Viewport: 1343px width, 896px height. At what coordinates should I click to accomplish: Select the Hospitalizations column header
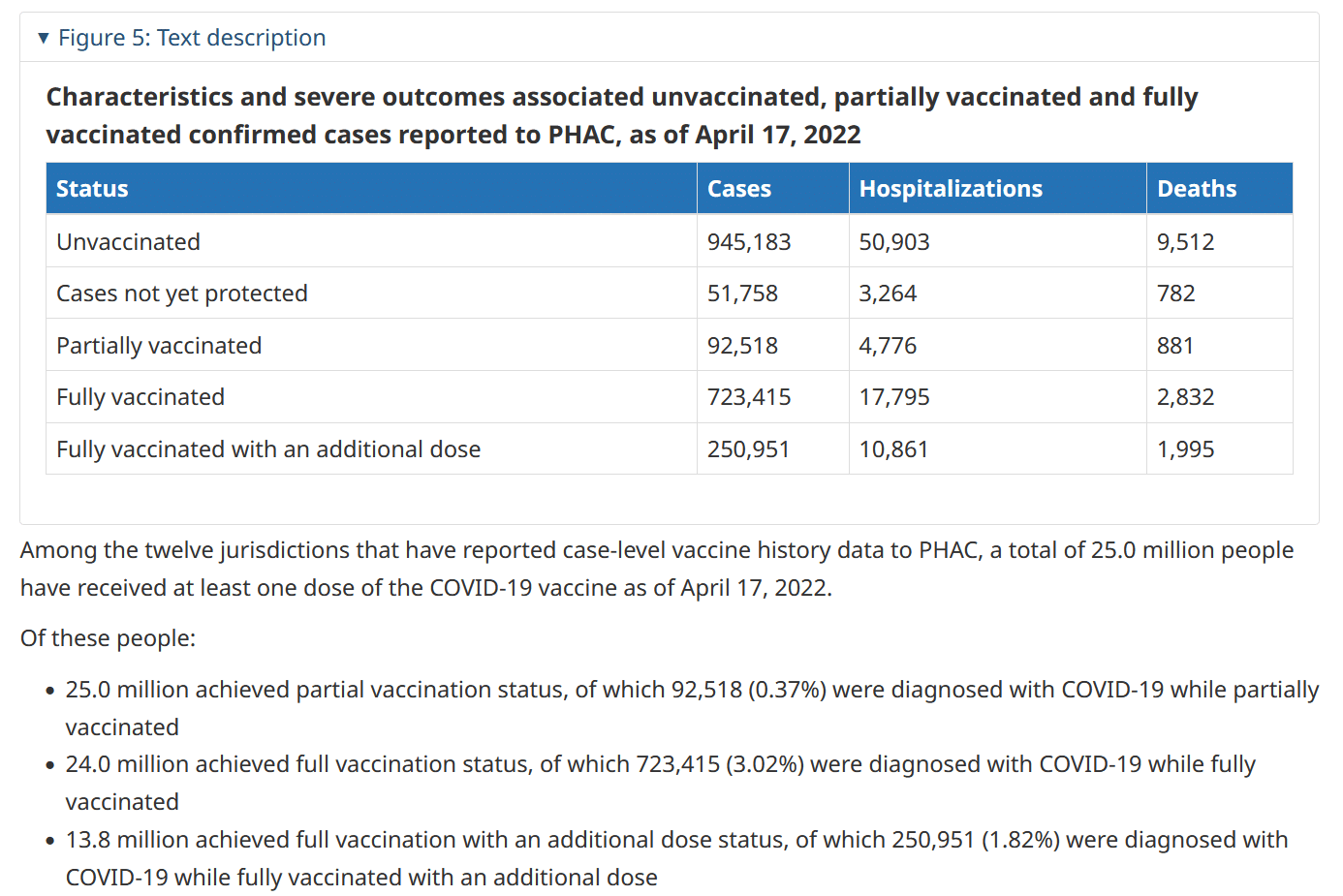point(951,189)
